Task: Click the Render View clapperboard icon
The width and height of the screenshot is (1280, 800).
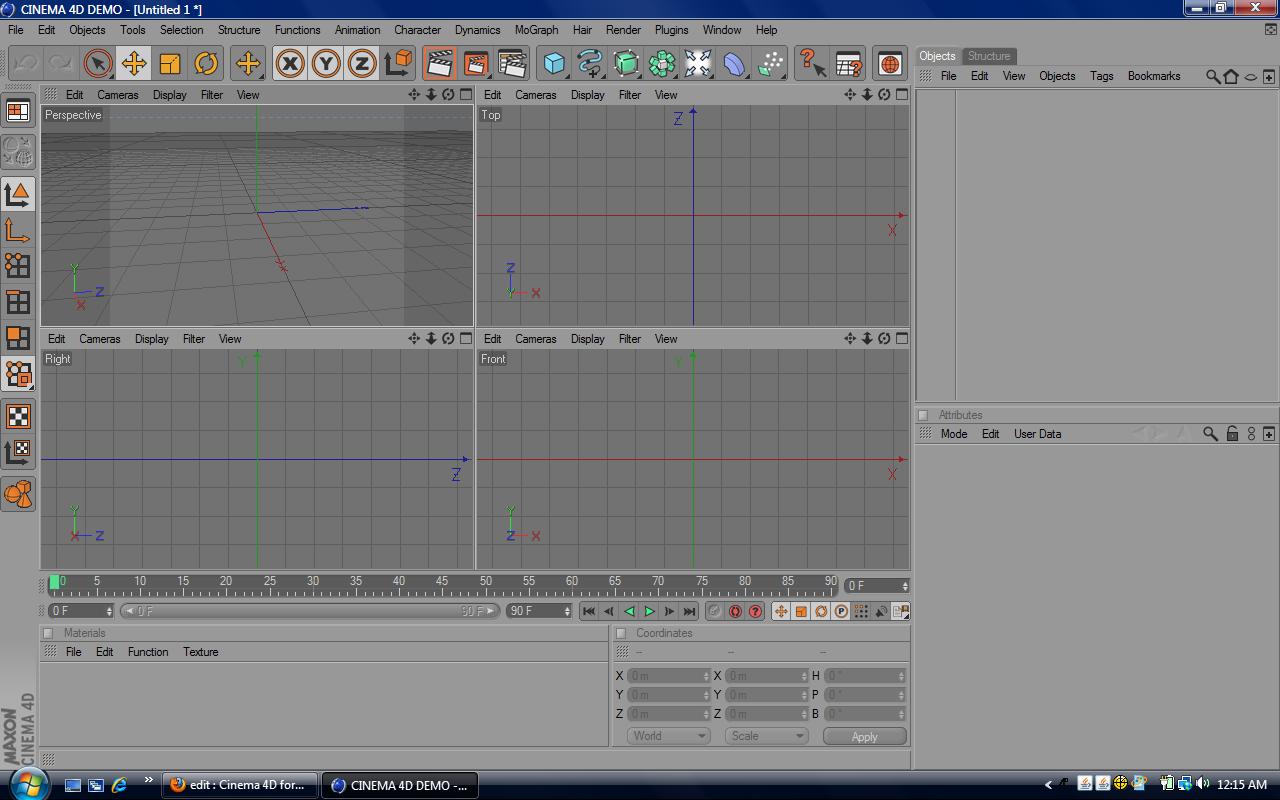Action: click(438, 64)
